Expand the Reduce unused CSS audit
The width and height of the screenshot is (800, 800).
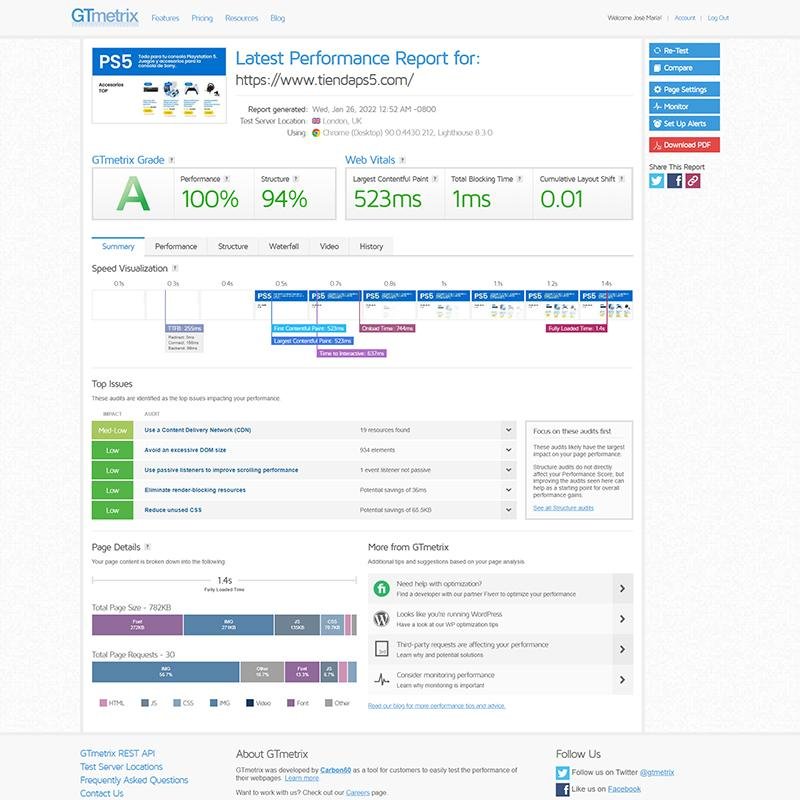[x=508, y=510]
